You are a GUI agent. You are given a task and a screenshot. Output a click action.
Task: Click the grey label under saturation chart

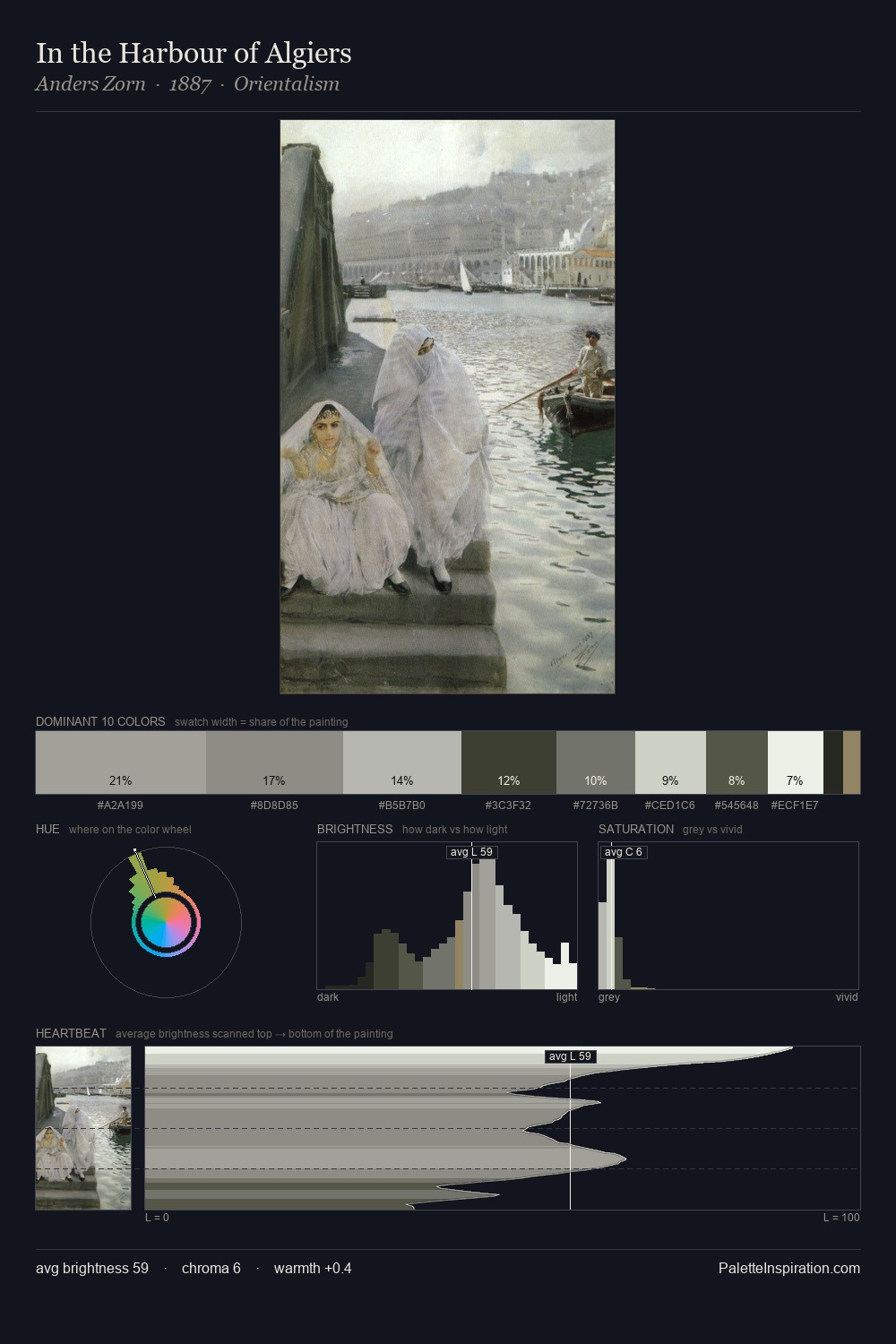tap(609, 997)
